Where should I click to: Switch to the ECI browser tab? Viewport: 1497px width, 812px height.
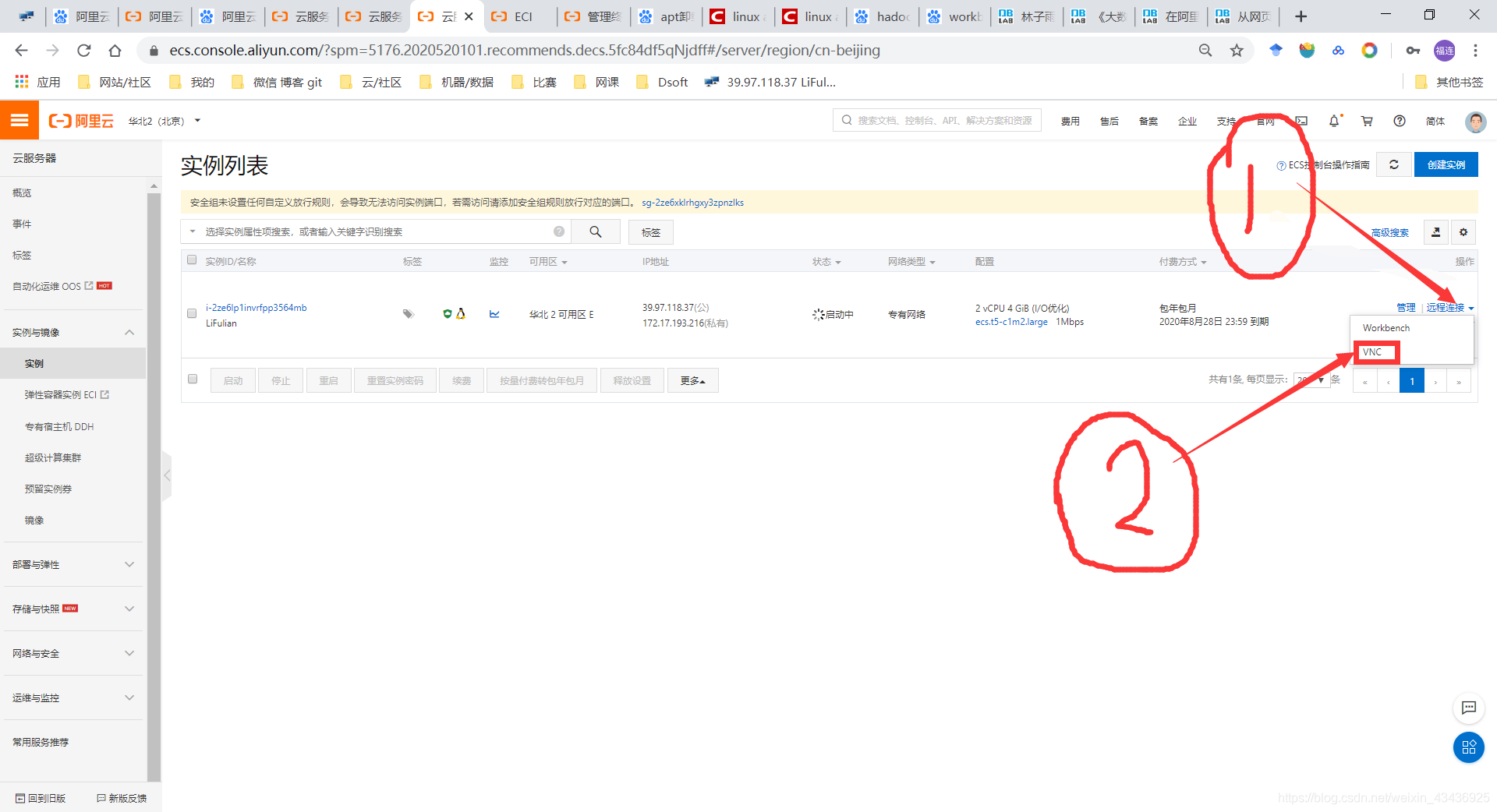coord(524,16)
